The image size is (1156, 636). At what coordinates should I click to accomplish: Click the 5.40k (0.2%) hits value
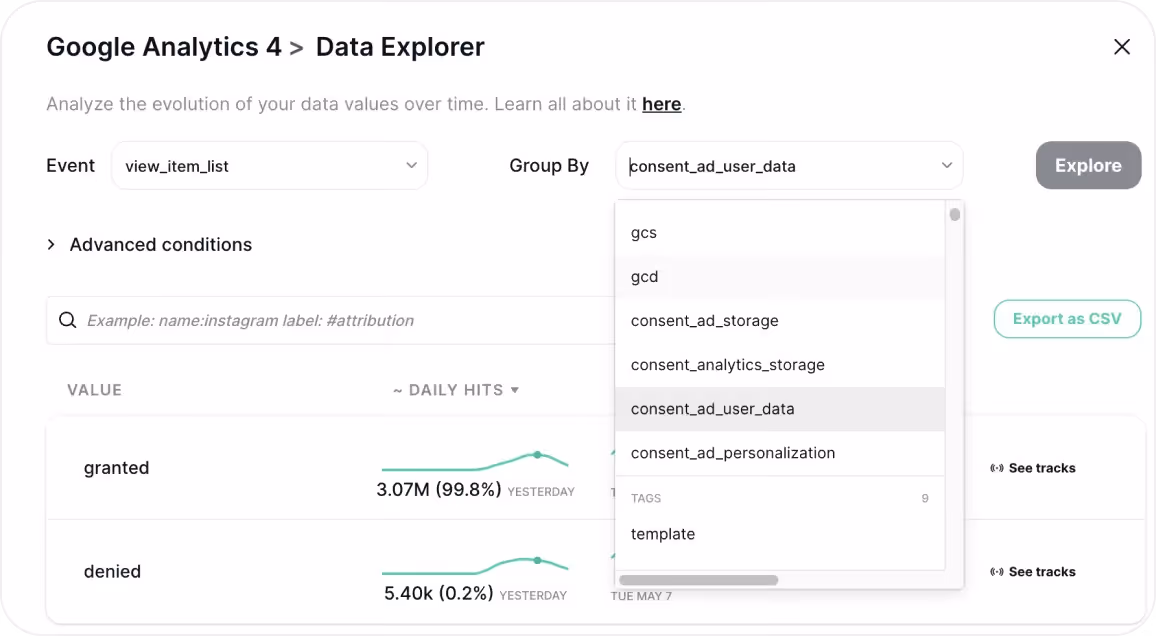[439, 594]
